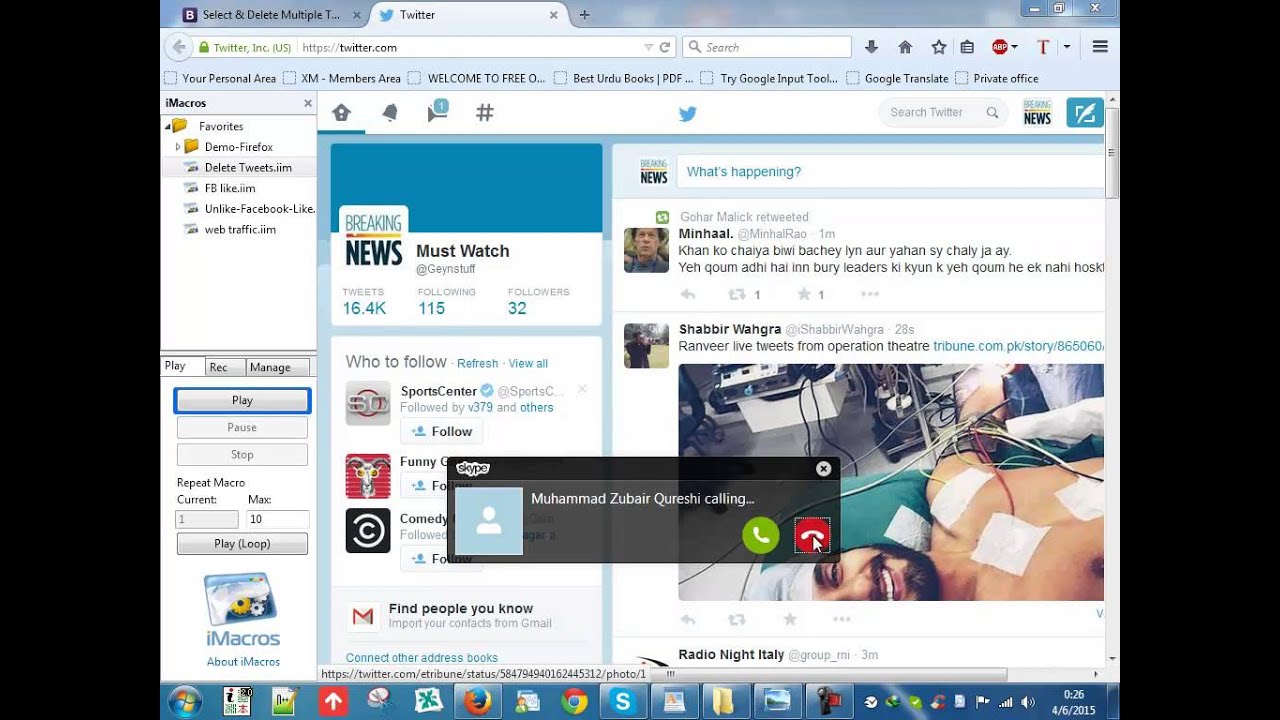Open Skype from the taskbar
The image size is (1280, 720).
[x=623, y=702]
